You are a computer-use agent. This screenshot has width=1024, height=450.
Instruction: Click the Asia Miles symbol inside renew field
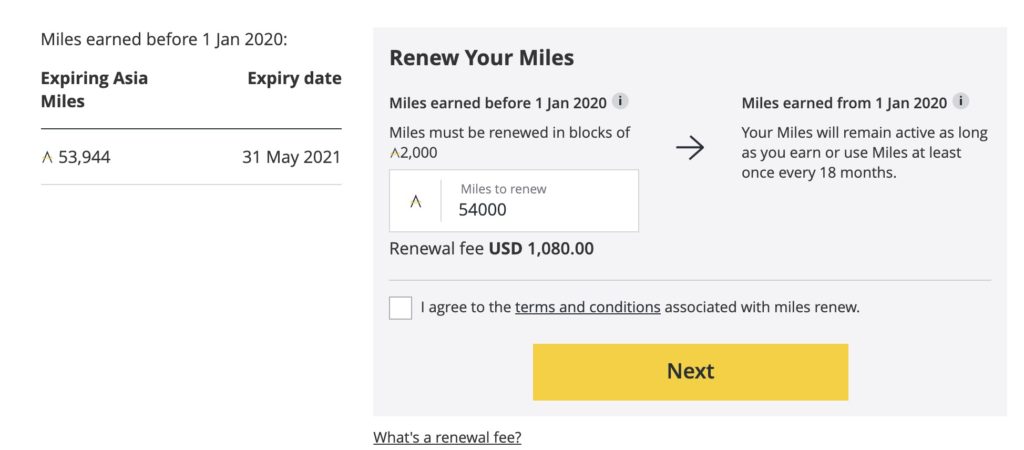coord(416,201)
